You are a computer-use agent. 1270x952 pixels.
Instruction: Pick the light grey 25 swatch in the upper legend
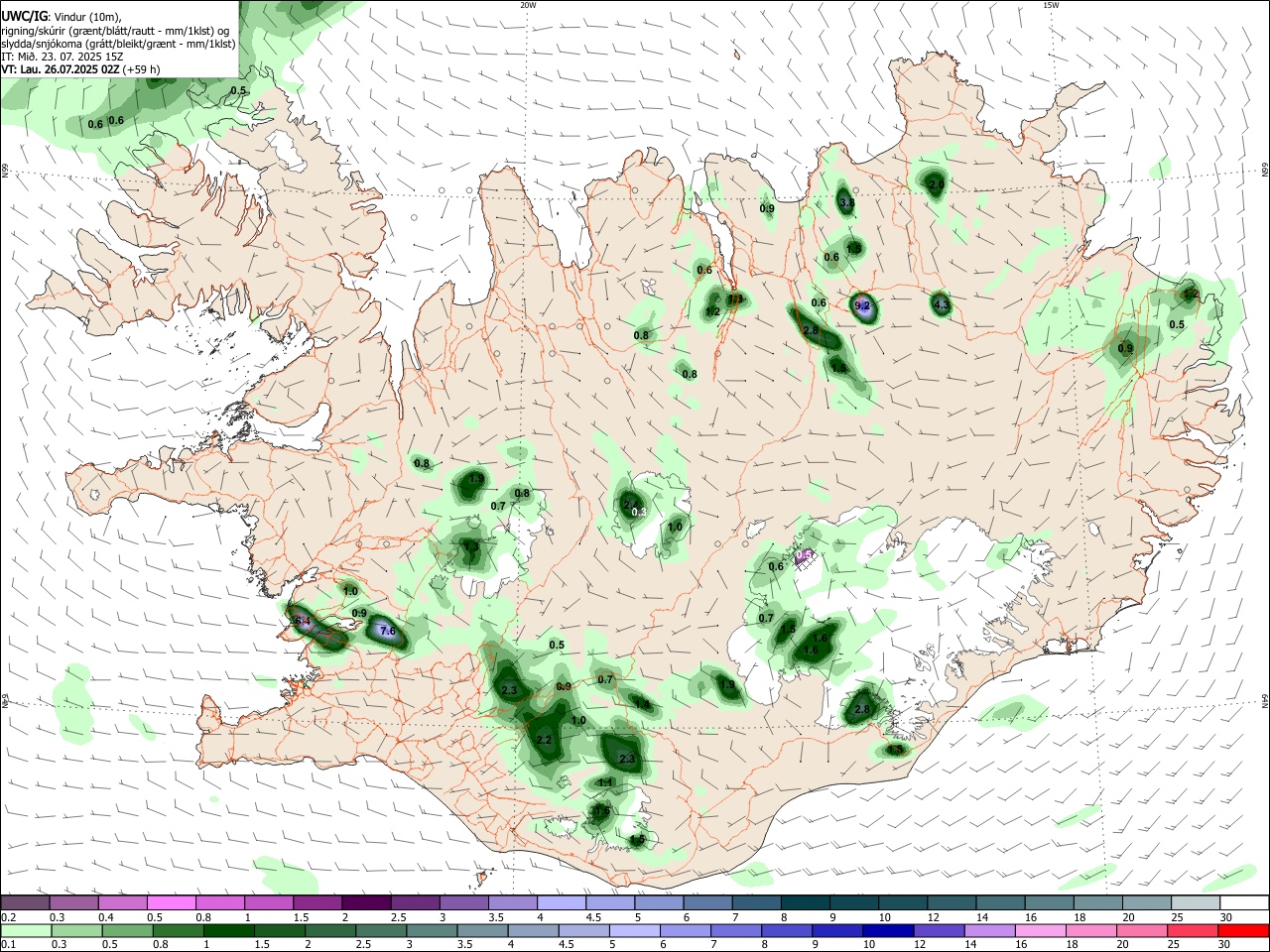click(x=1196, y=903)
